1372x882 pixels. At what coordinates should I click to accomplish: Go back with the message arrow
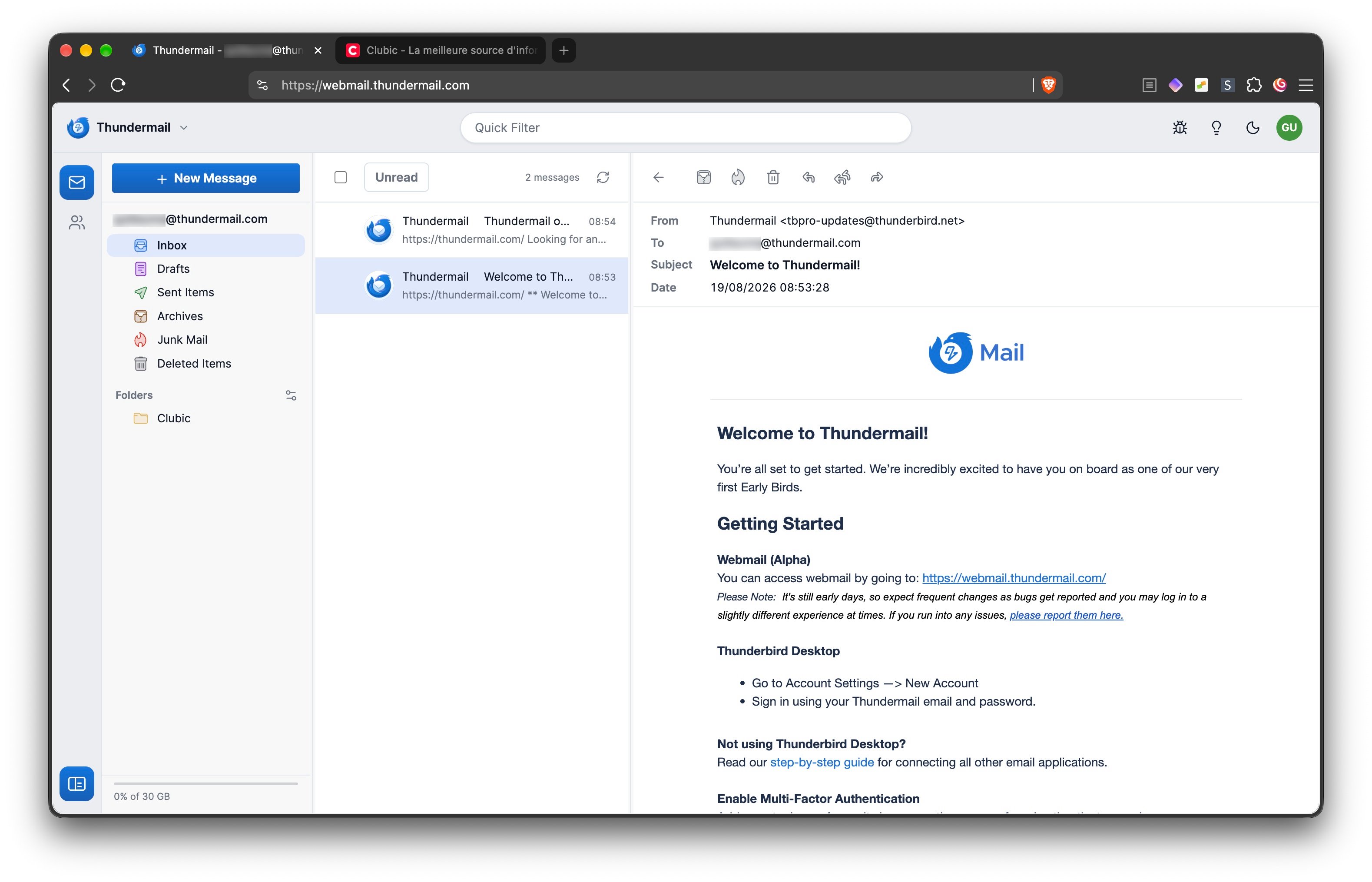point(659,177)
